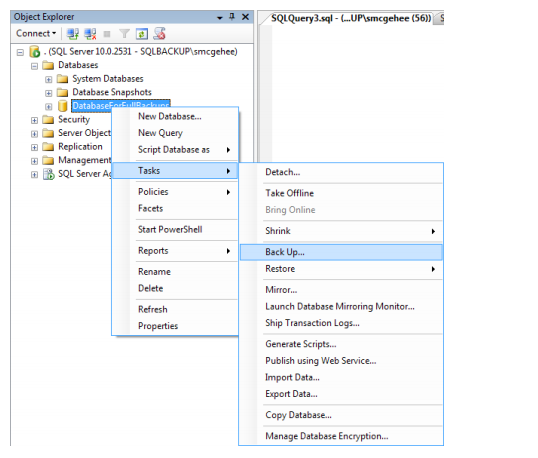This screenshot has height=458, width=538.
Task: Open the Policies submenu
Action: pyautogui.click(x=175, y=192)
